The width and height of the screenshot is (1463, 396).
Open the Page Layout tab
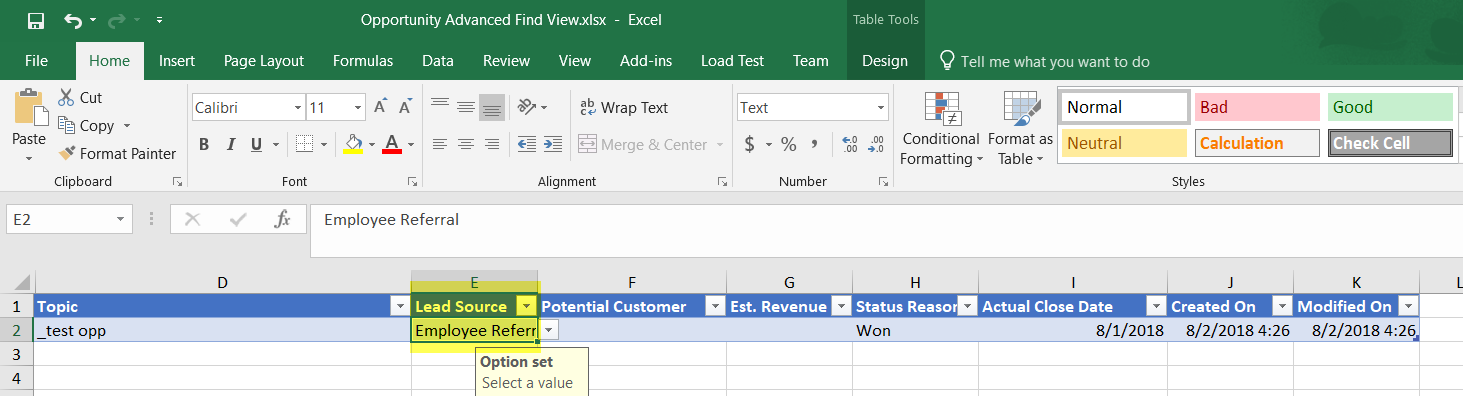pyautogui.click(x=264, y=61)
